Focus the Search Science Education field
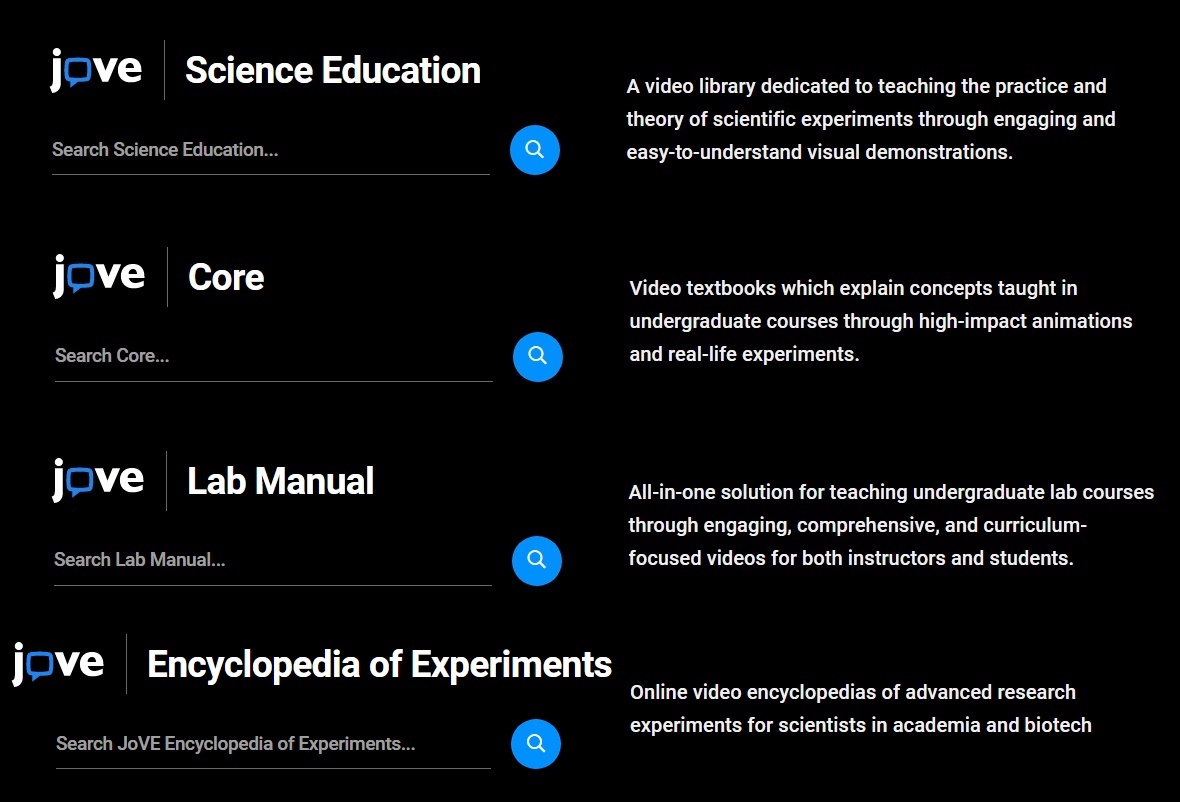The width and height of the screenshot is (1180, 802). point(271,150)
